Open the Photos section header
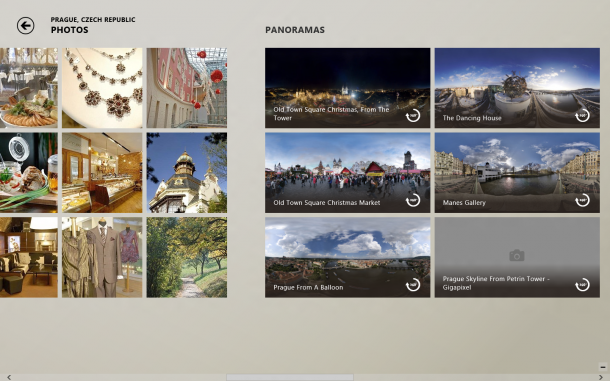The width and height of the screenshot is (610, 381). tap(70, 30)
